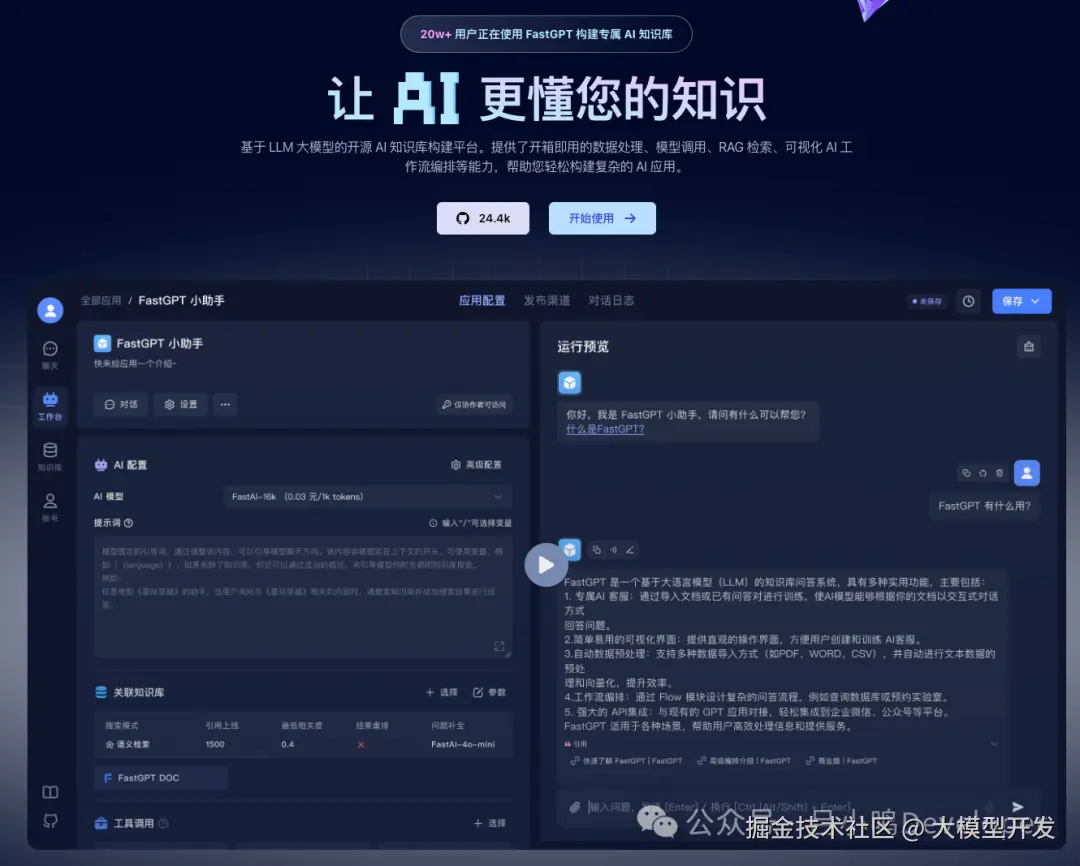The width and height of the screenshot is (1080, 866).
Task: Click the 1500 引用上限 value
Action: coord(215,744)
